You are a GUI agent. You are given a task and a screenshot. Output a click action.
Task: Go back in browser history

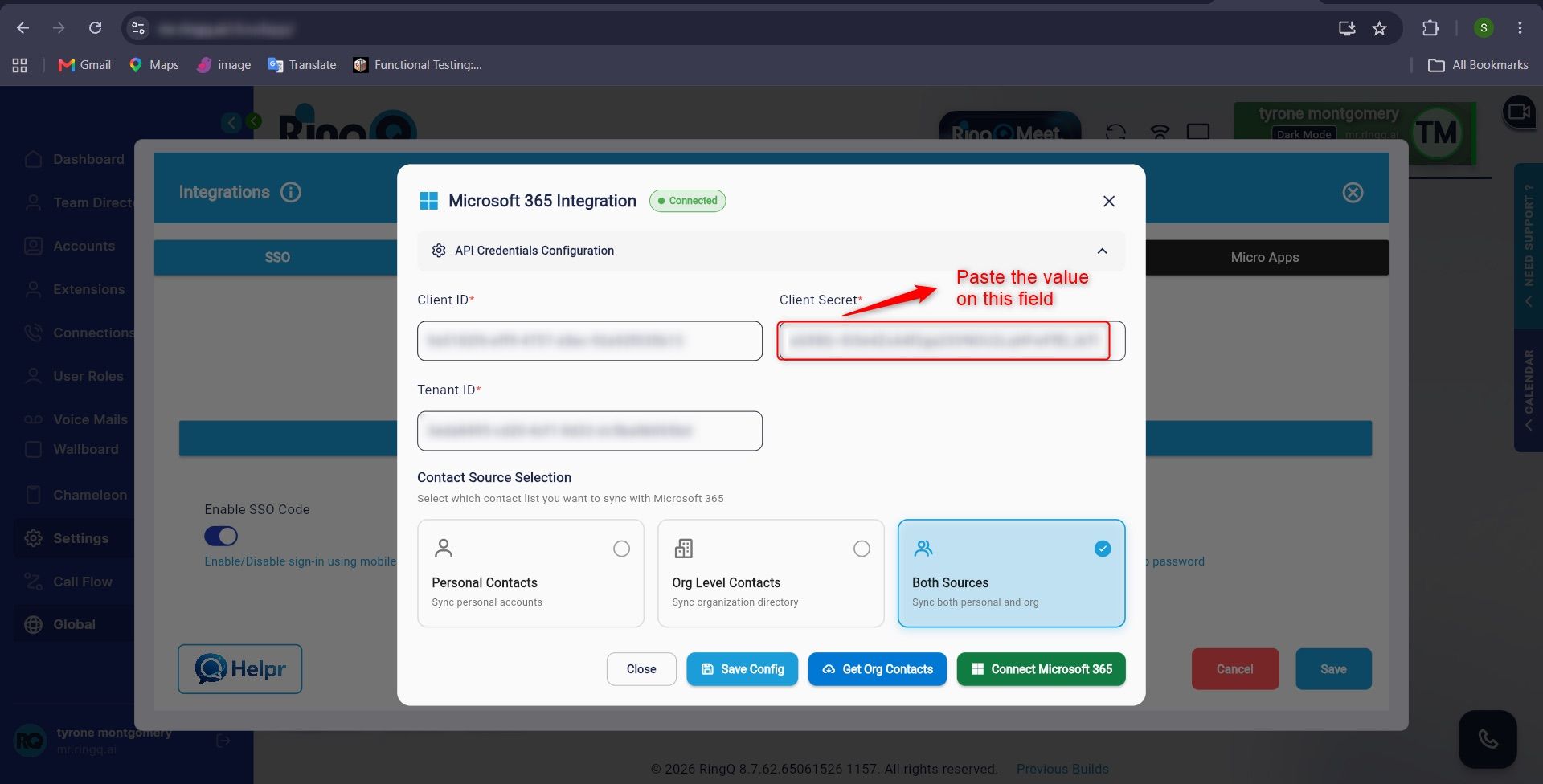[23, 28]
